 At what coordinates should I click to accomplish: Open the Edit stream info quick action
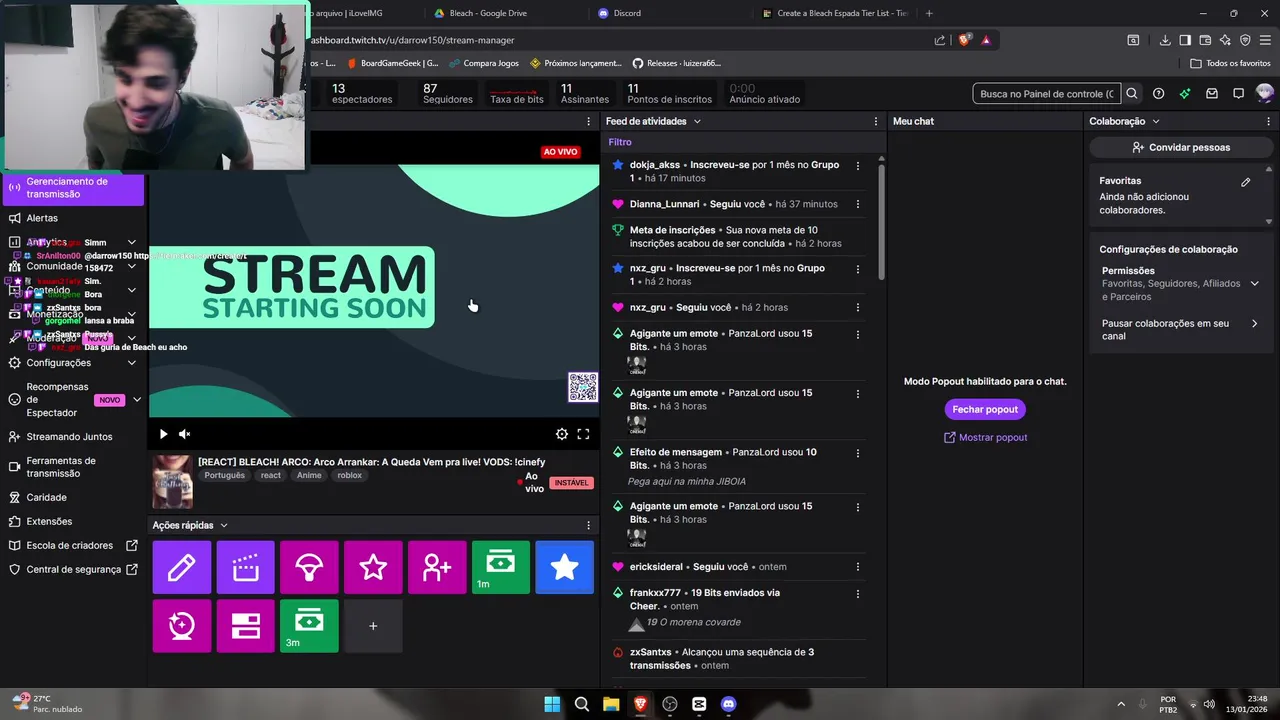[182, 567]
